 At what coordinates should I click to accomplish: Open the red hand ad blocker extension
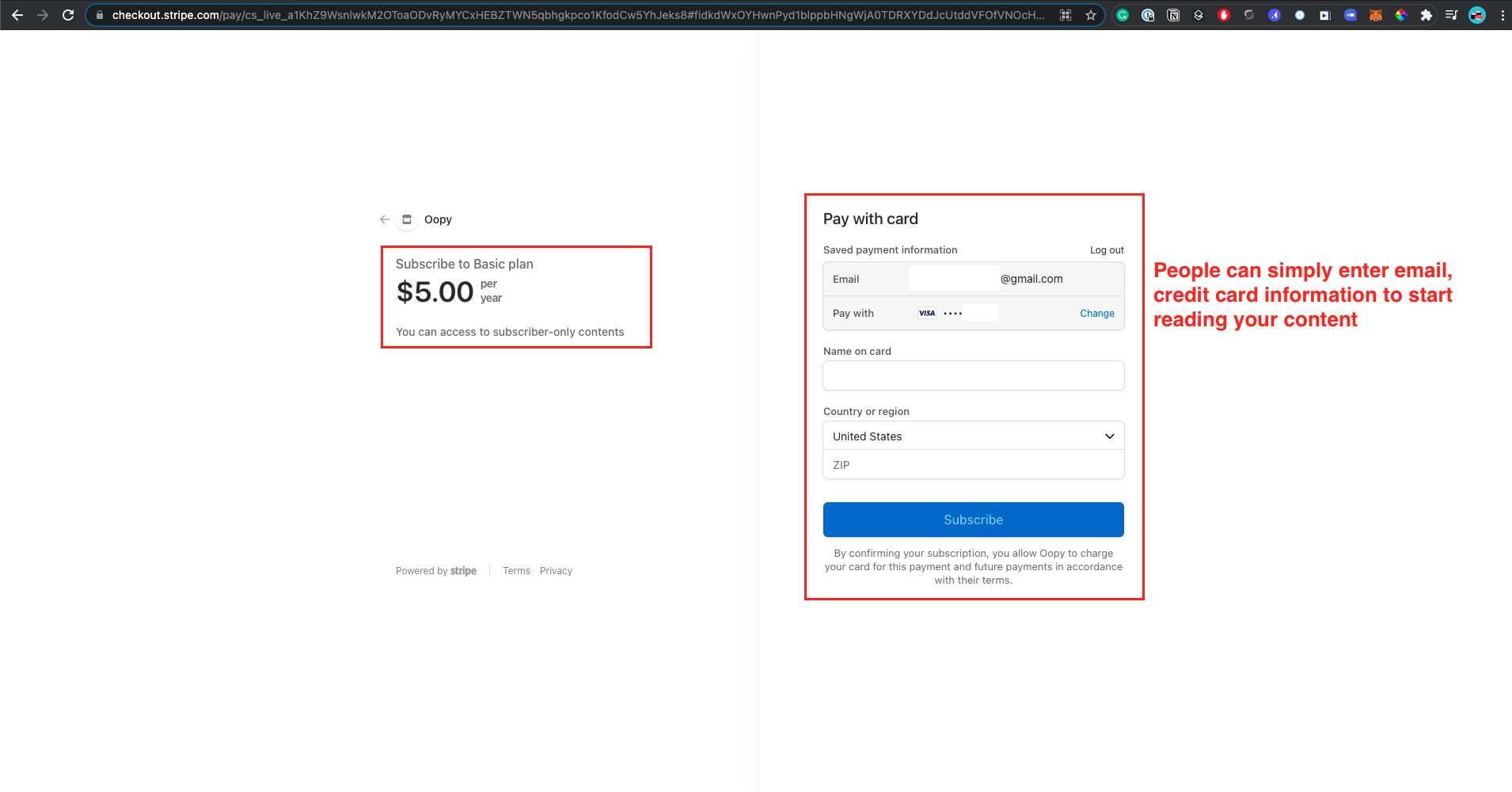coord(1224,15)
